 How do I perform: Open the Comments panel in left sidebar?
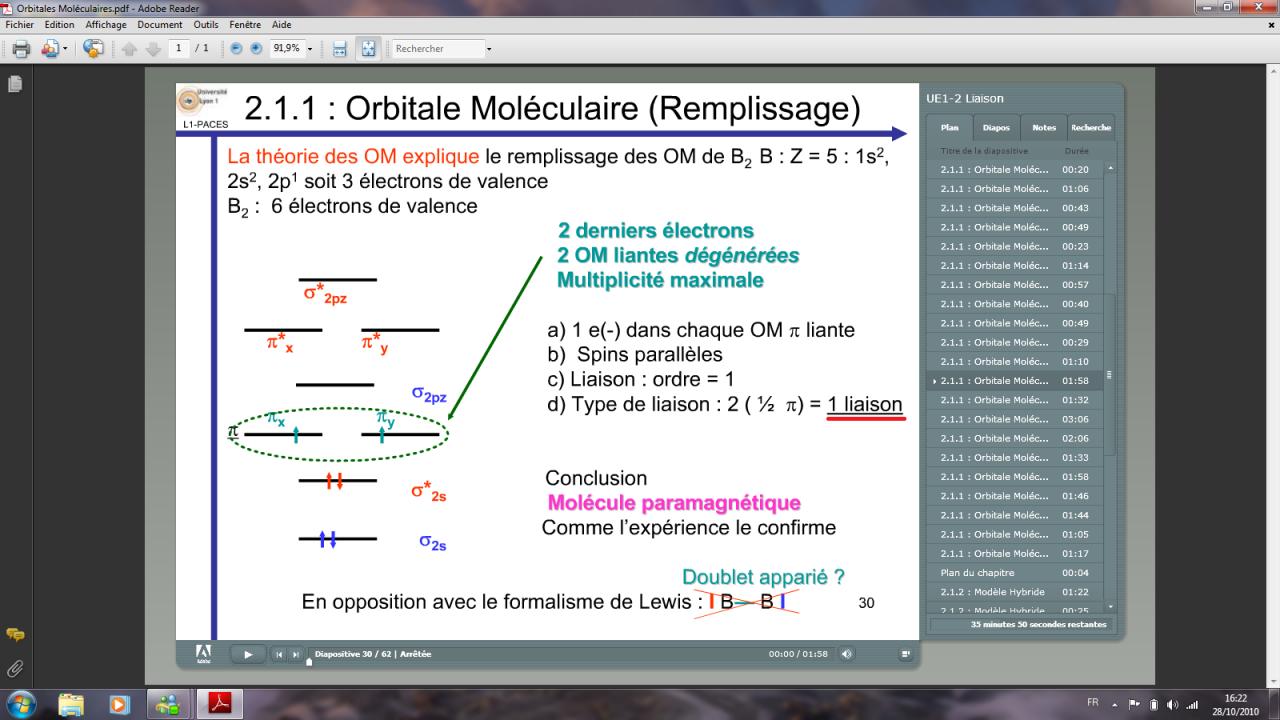[15, 634]
